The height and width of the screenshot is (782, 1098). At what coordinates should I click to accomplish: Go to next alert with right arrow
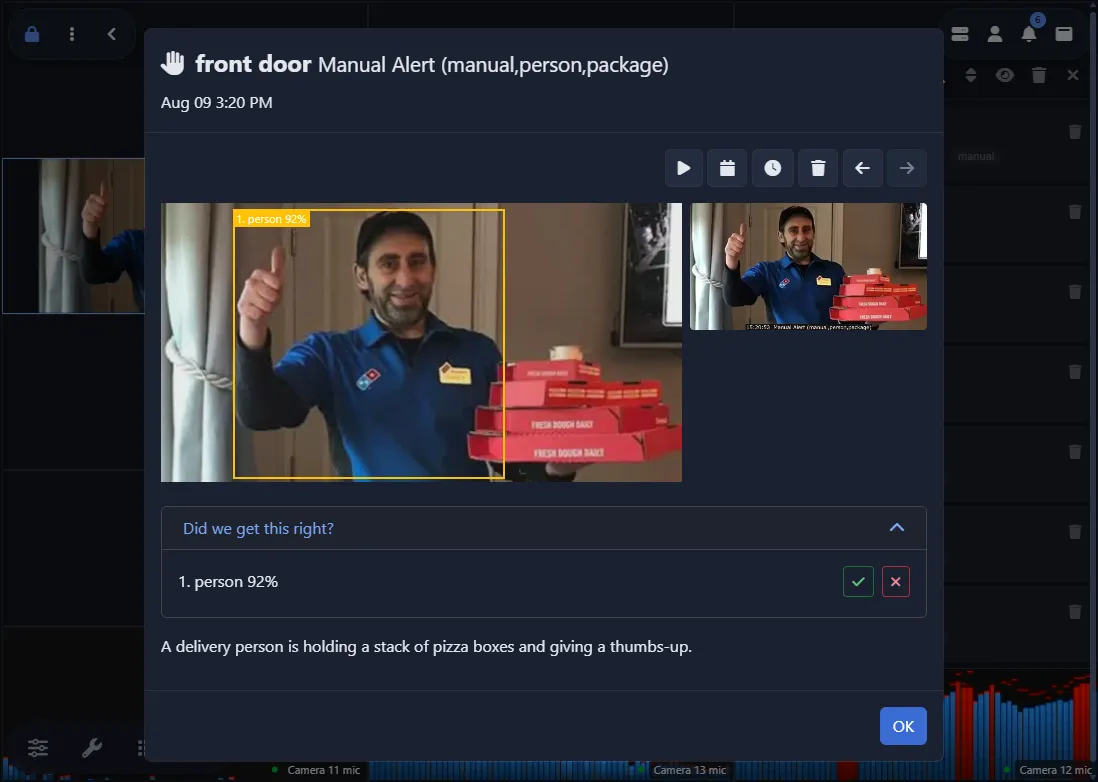click(x=907, y=168)
